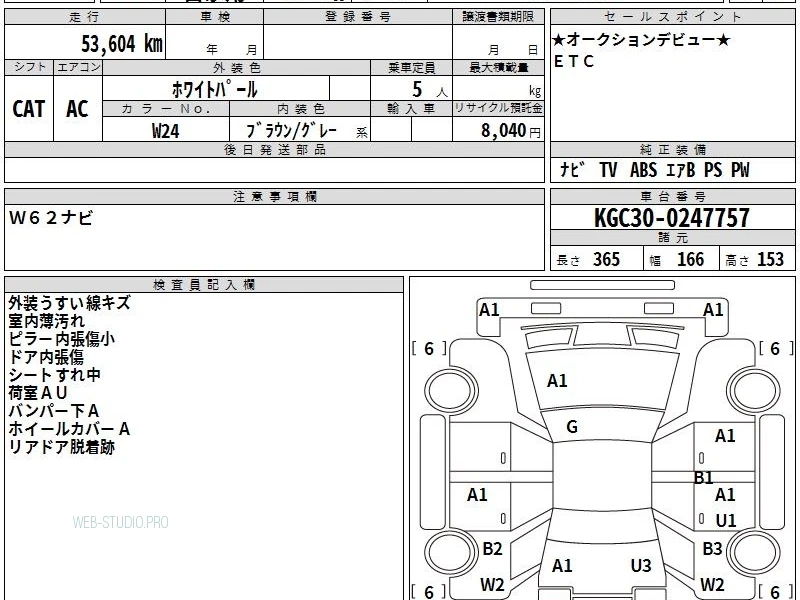
Task: Select the W62ナビ caution note
Action: (51, 218)
